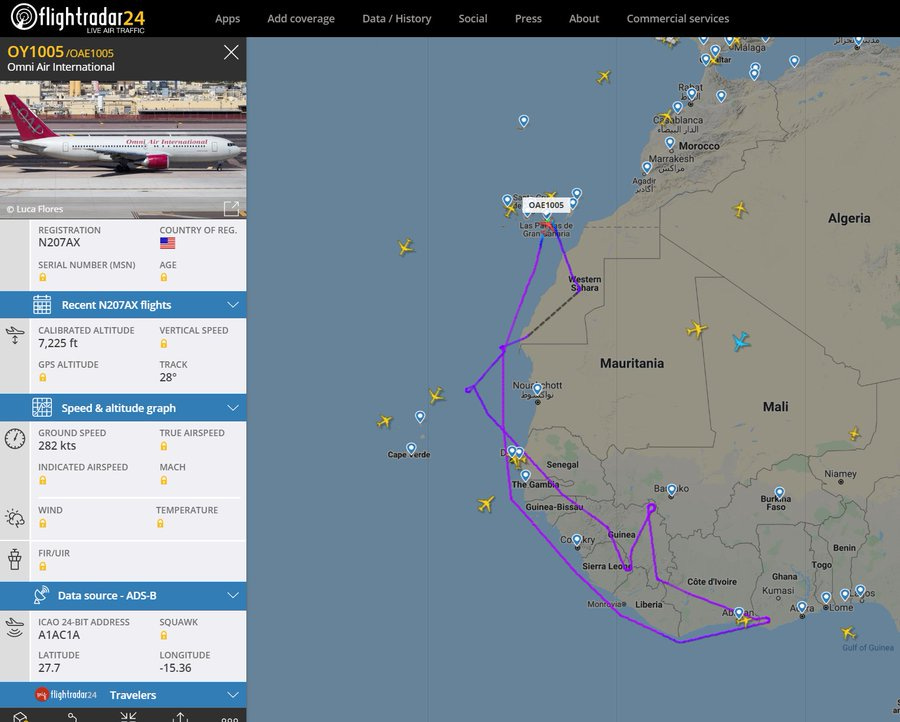Image resolution: width=900 pixels, height=722 pixels.
Task: Click the True Airspeed lock icon
Action: [x=164, y=446]
